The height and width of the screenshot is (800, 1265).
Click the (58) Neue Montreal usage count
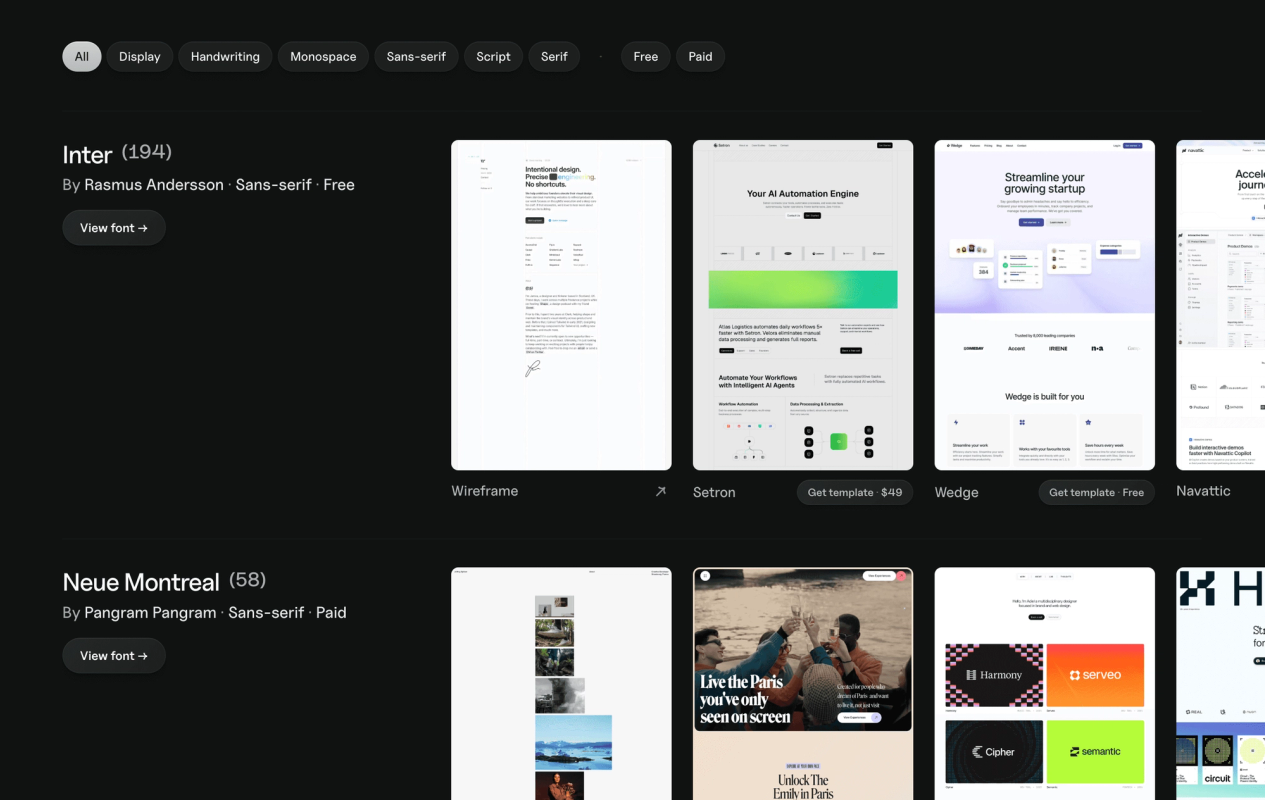pyautogui.click(x=247, y=580)
